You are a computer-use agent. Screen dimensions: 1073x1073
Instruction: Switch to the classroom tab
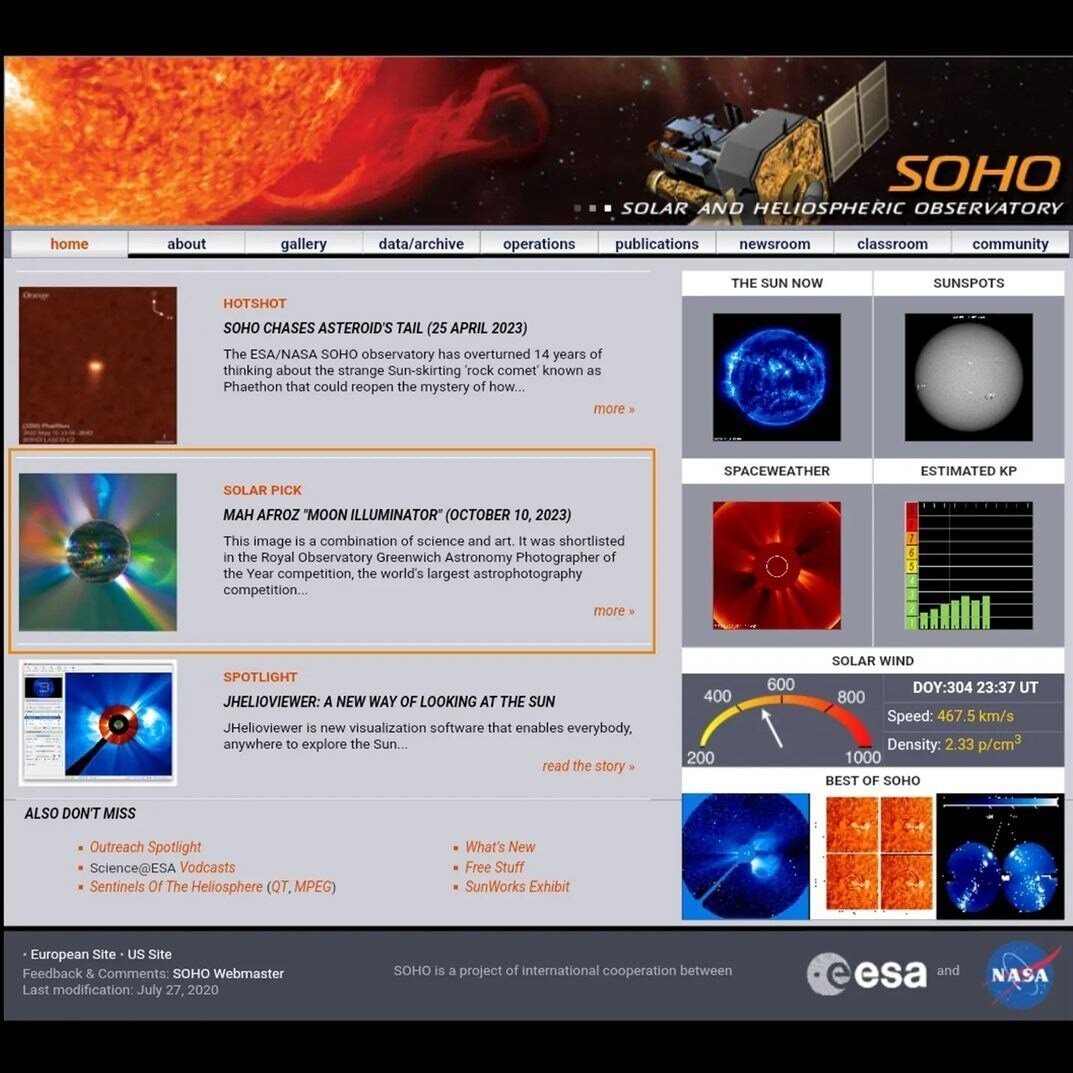[892, 244]
